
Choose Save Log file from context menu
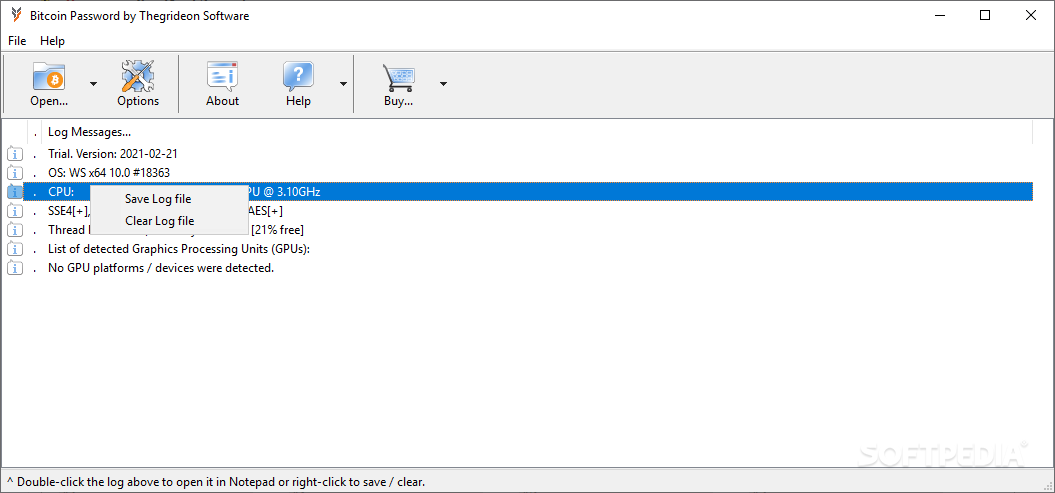[x=158, y=199]
